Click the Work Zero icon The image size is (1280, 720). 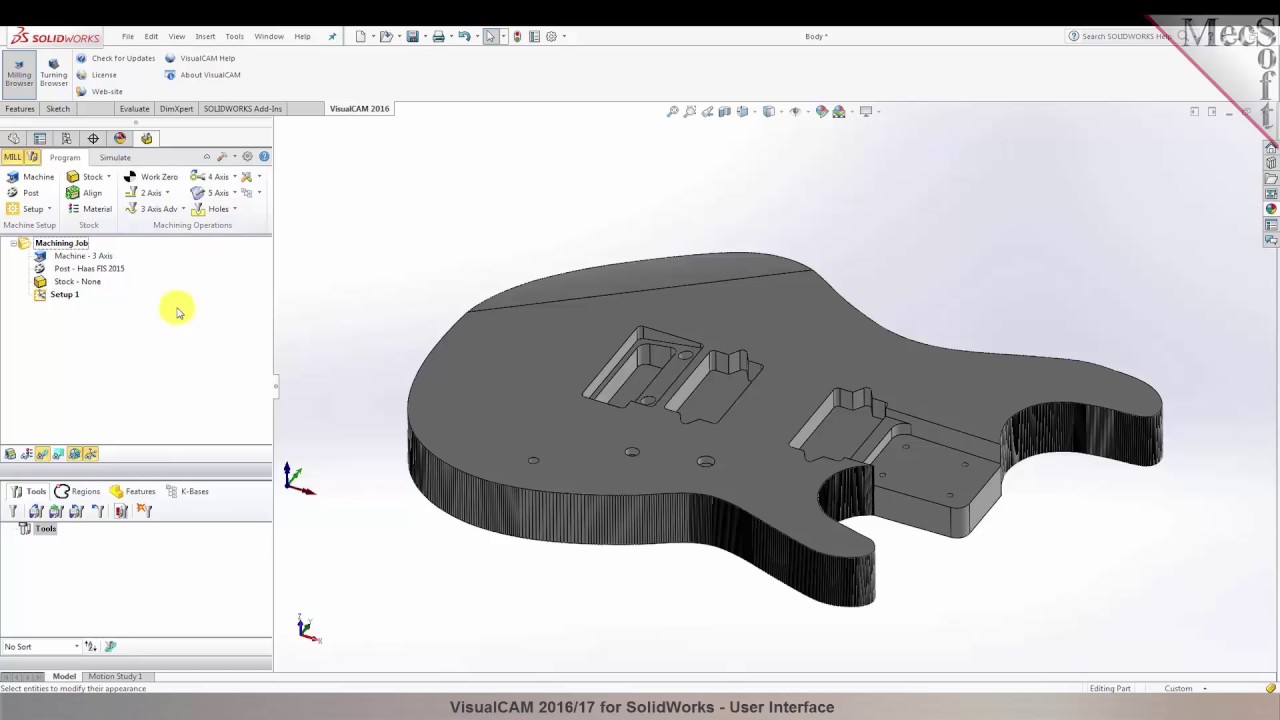click(130, 177)
